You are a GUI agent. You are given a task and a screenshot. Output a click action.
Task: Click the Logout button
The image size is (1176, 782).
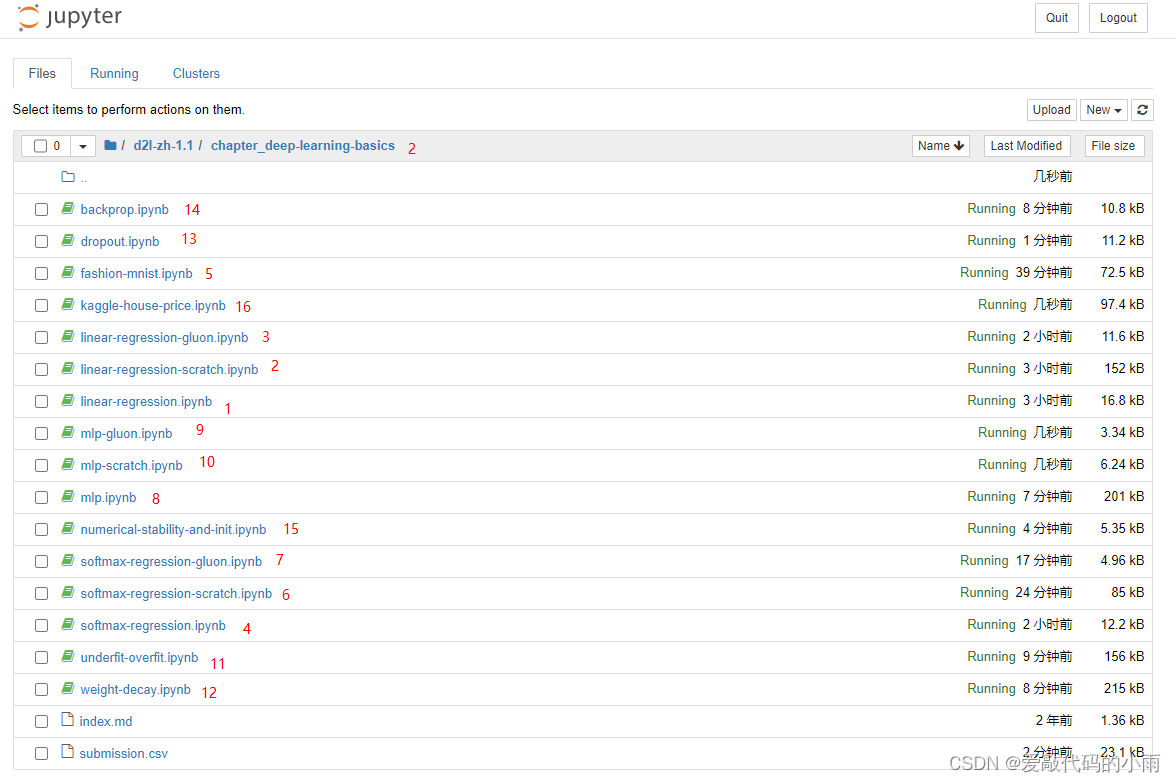coord(1118,18)
